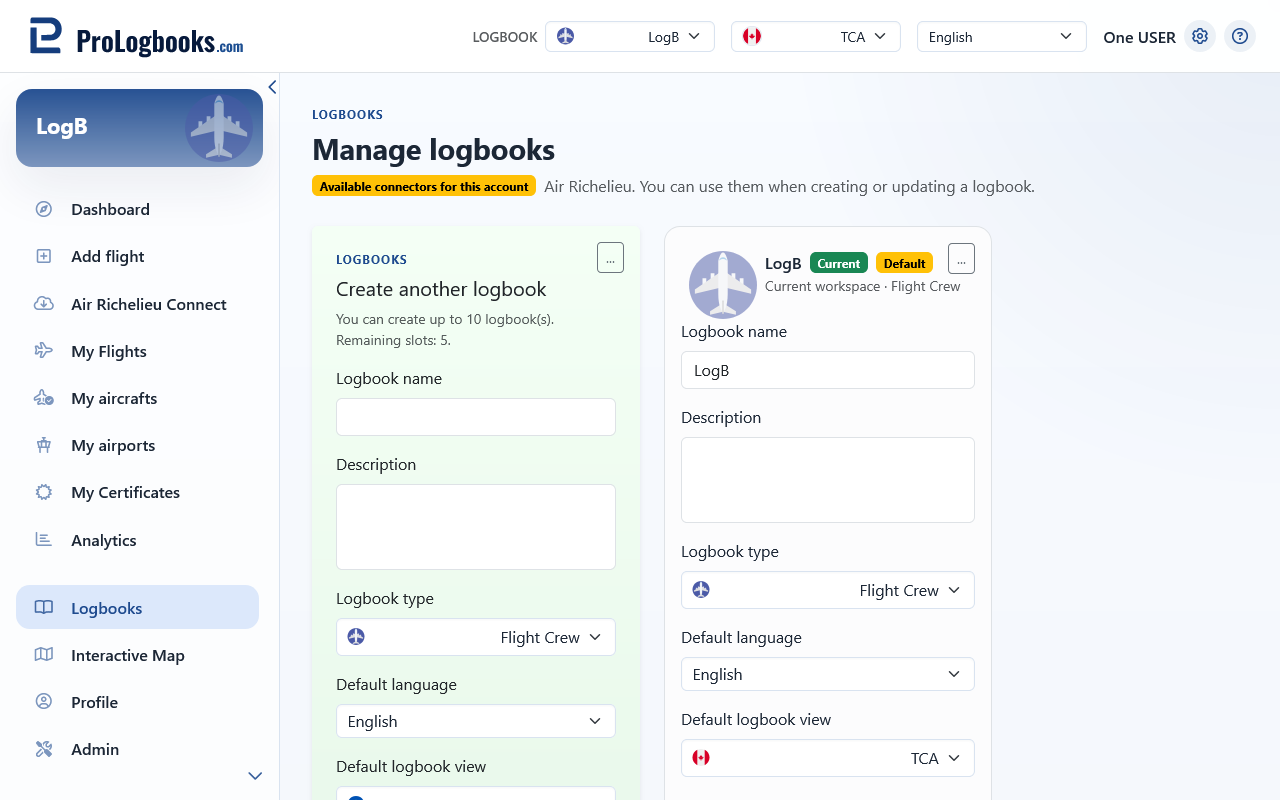Click airplane icon in header LogB dropdown

click(x=565, y=36)
